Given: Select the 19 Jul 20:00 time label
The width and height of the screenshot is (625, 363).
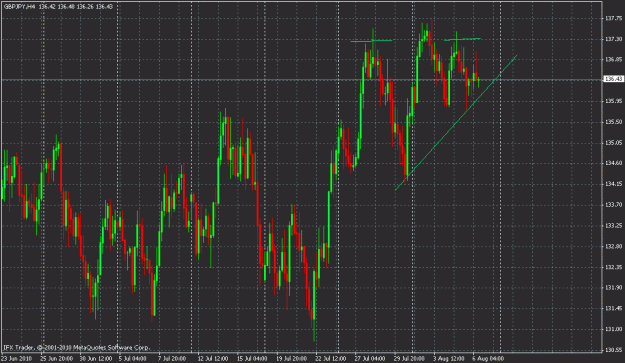Looking at the screenshot, I should (x=292, y=358).
